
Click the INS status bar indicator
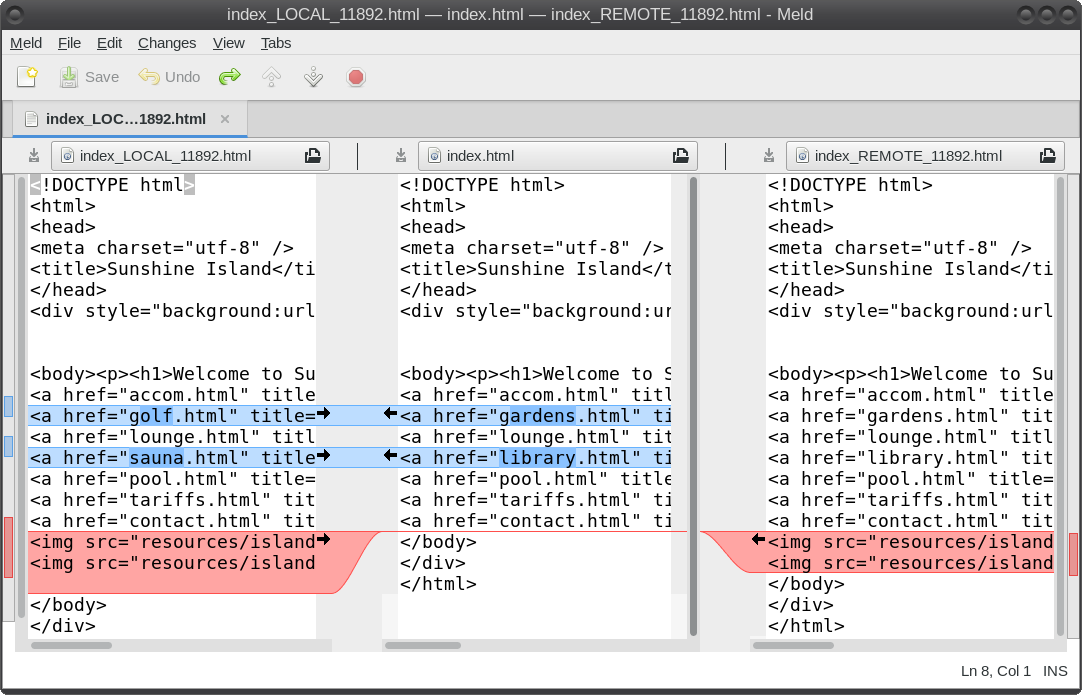1055,671
